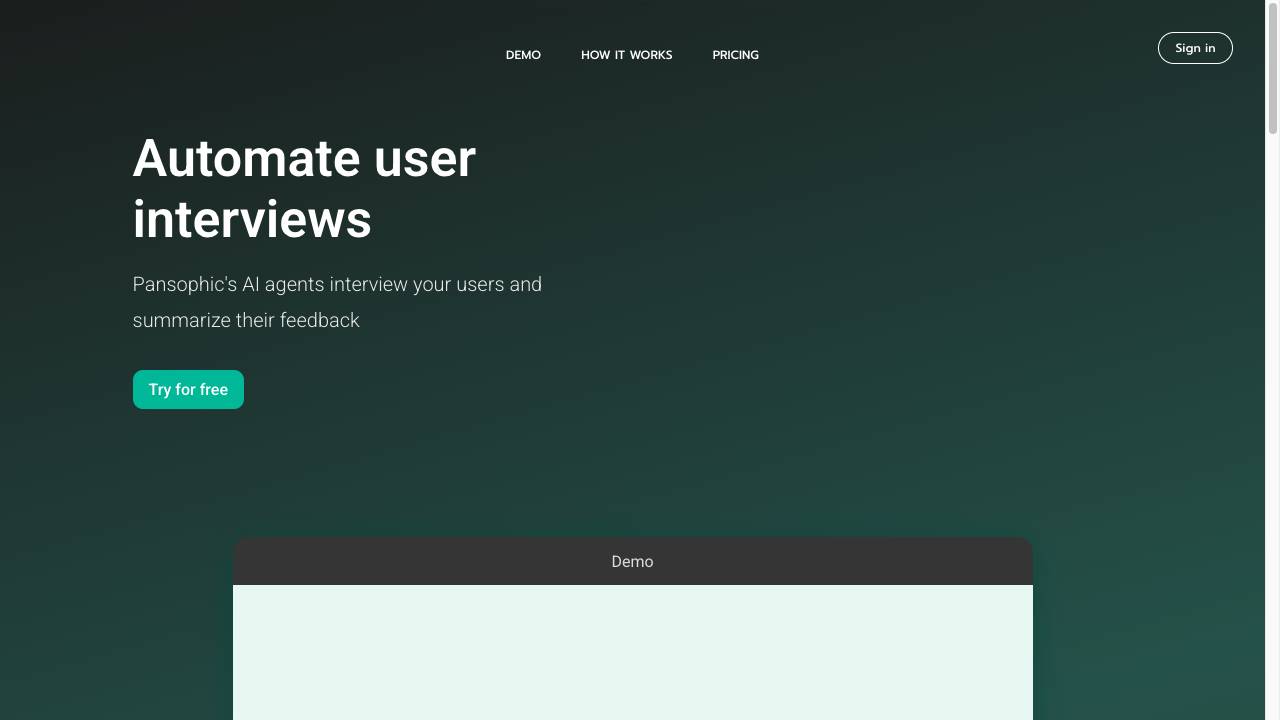Click the Sign in button
This screenshot has height=720, width=1280.
[1195, 48]
